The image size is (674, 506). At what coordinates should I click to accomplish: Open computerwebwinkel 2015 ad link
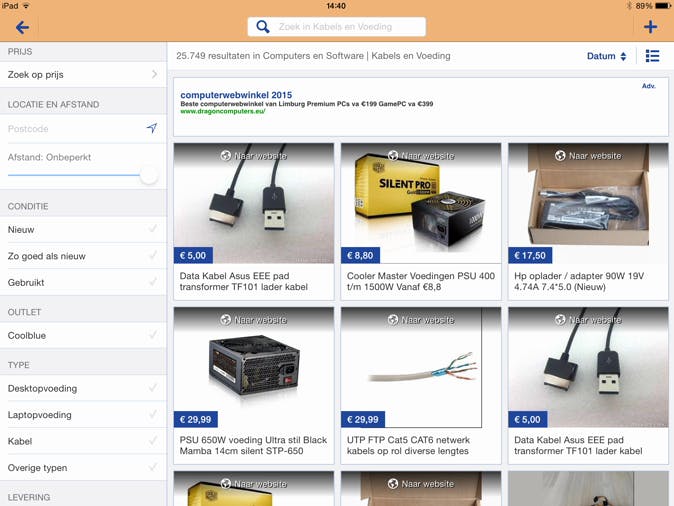coord(236,95)
